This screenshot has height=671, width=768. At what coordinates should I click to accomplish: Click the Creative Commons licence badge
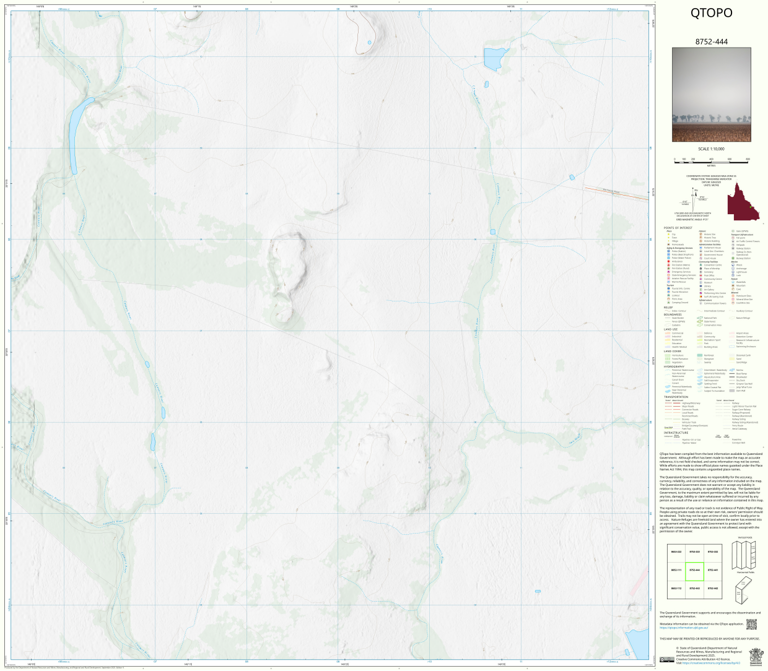click(667, 660)
